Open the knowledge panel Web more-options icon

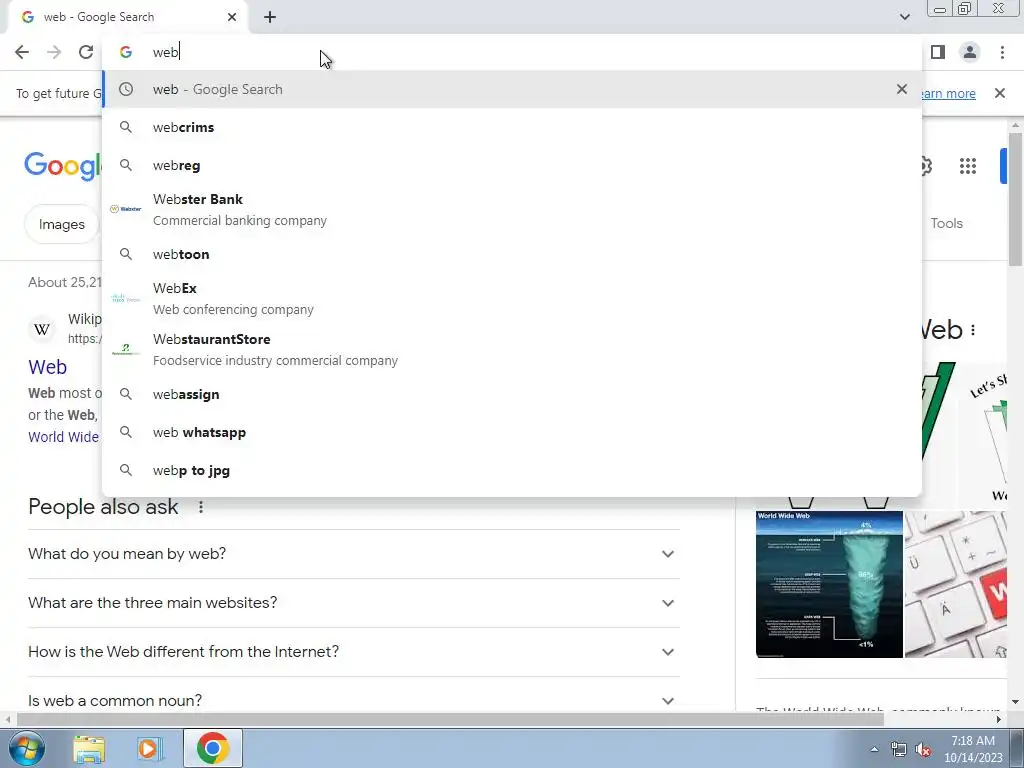point(973,330)
